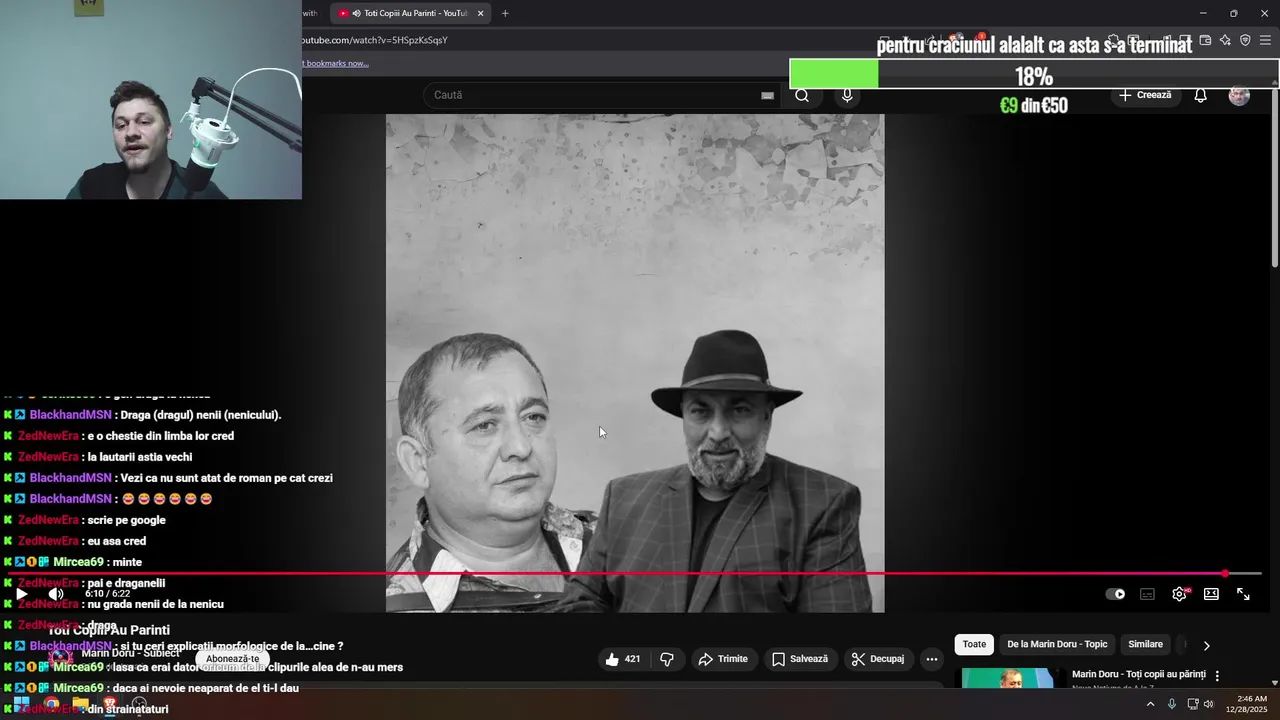Exit fullscreen with the corner arrows icon
The height and width of the screenshot is (720, 1280).
point(1243,594)
